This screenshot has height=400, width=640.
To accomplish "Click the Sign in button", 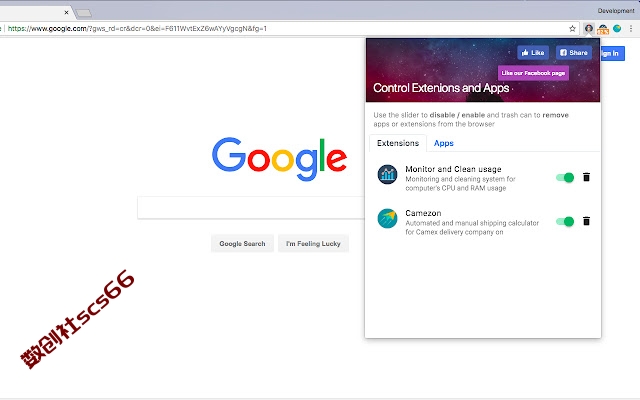I will (612, 53).
